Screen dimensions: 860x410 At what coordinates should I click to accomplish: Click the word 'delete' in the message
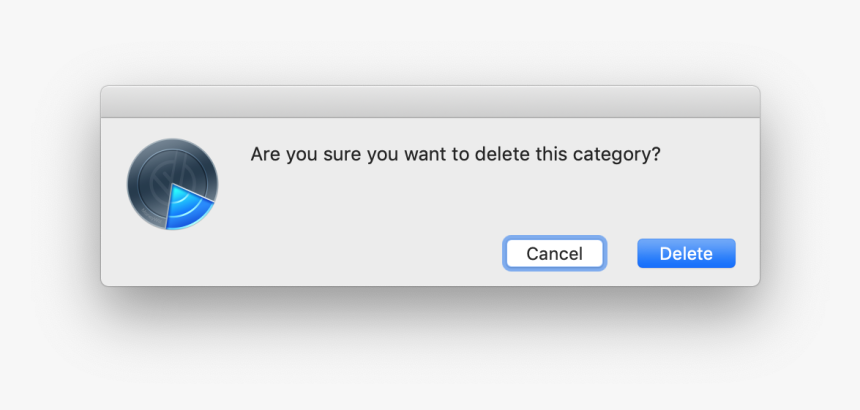click(500, 155)
